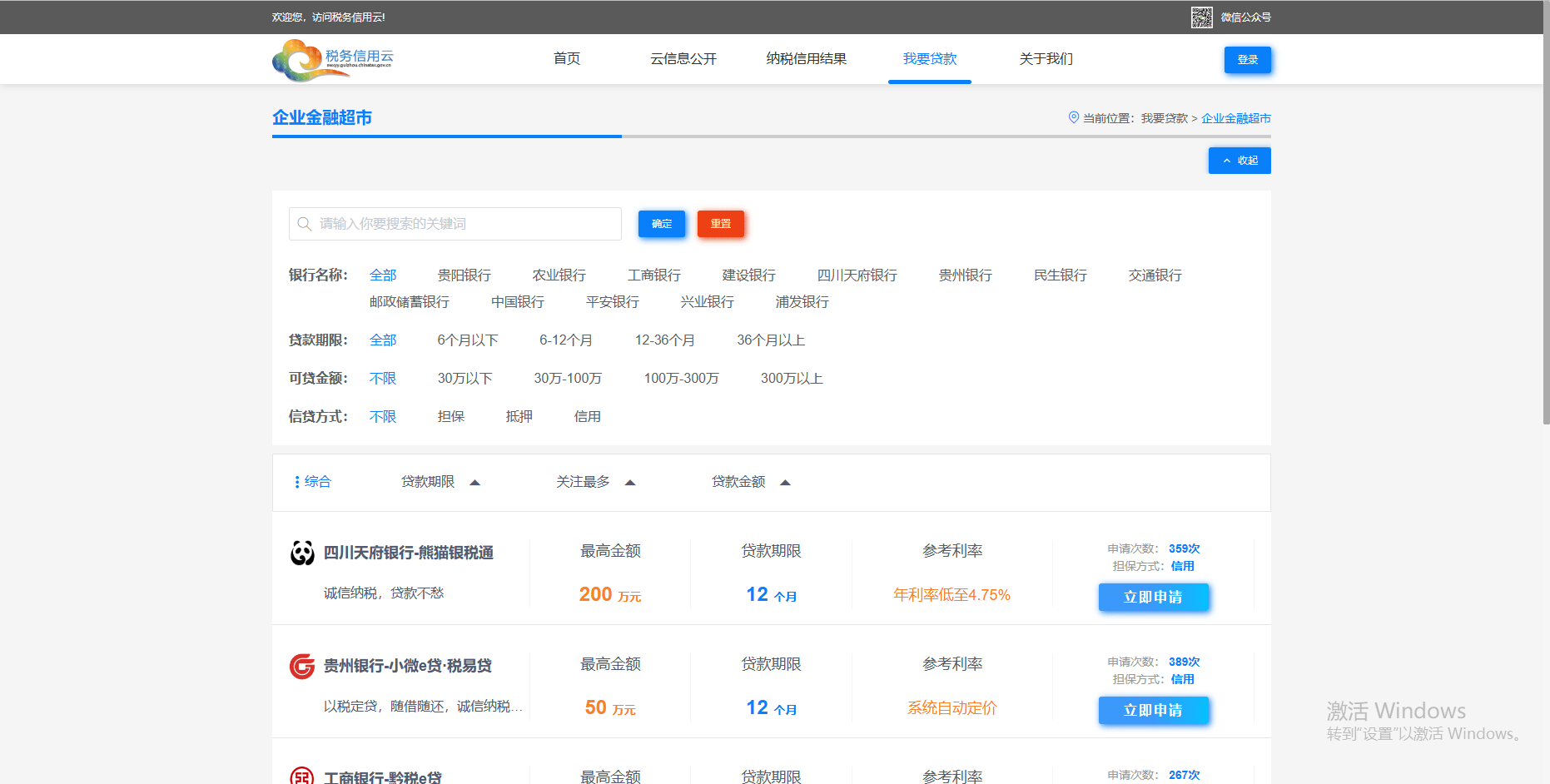1550x784 pixels.
Task: Select 贵阳银行 in the bank name filter
Action: coord(464,275)
